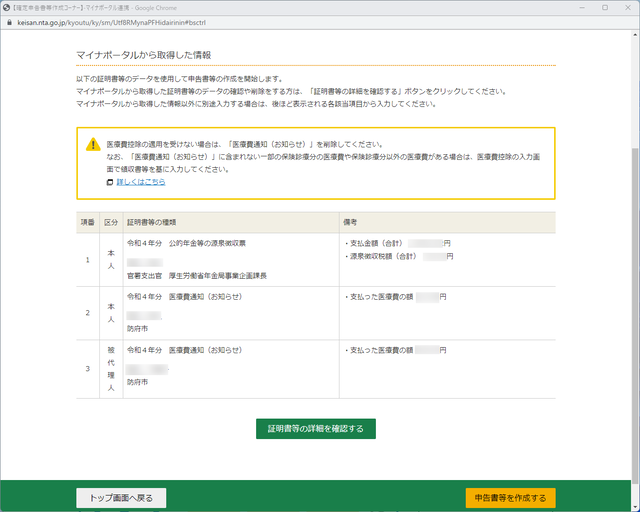Click the 項番 column header

[88, 222]
